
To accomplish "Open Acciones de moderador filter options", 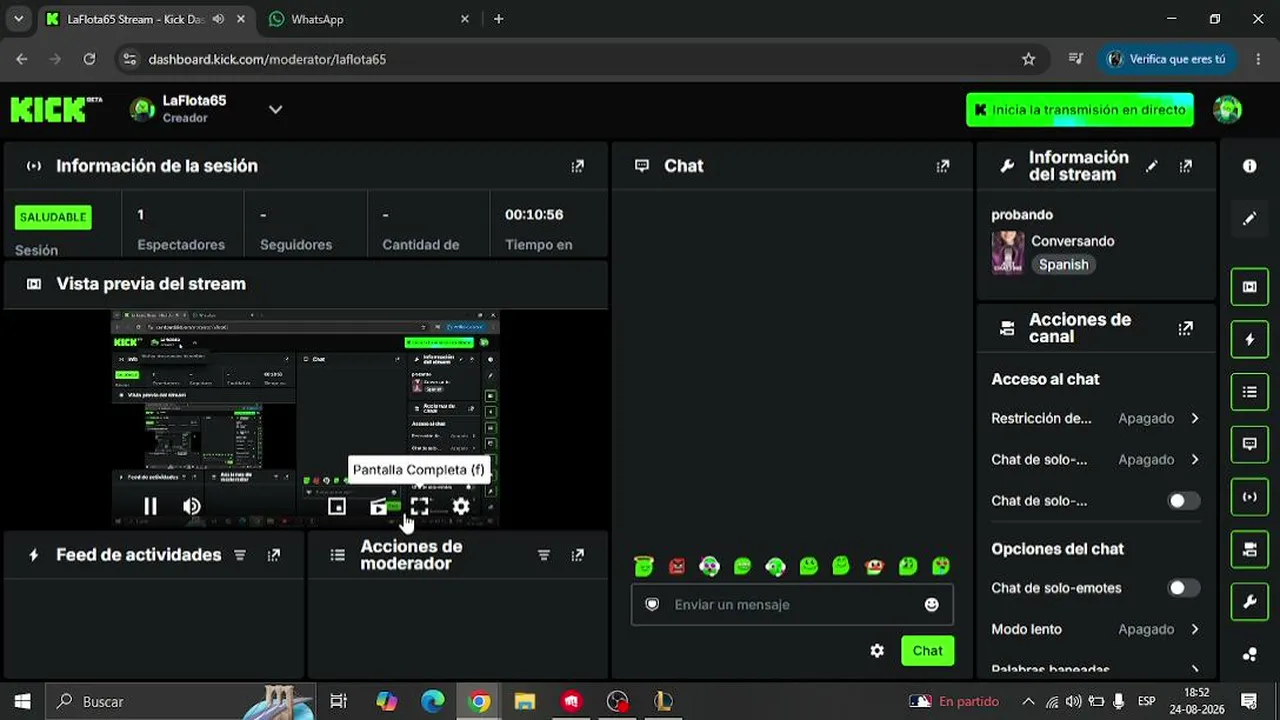I will click(544, 555).
